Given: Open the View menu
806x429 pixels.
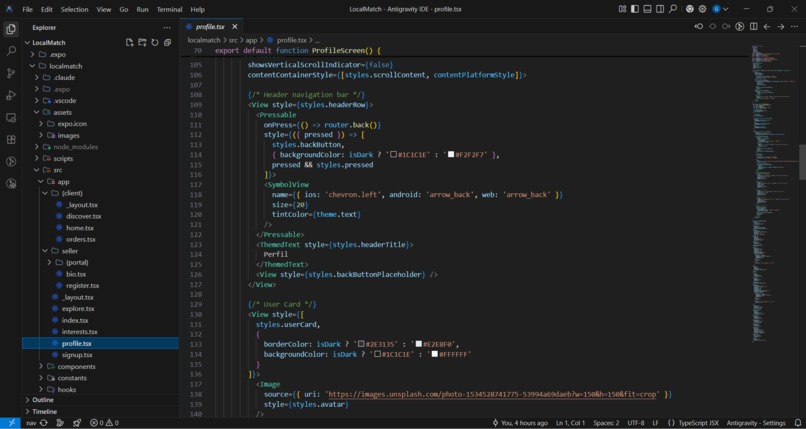Looking at the screenshot, I should (x=104, y=9).
